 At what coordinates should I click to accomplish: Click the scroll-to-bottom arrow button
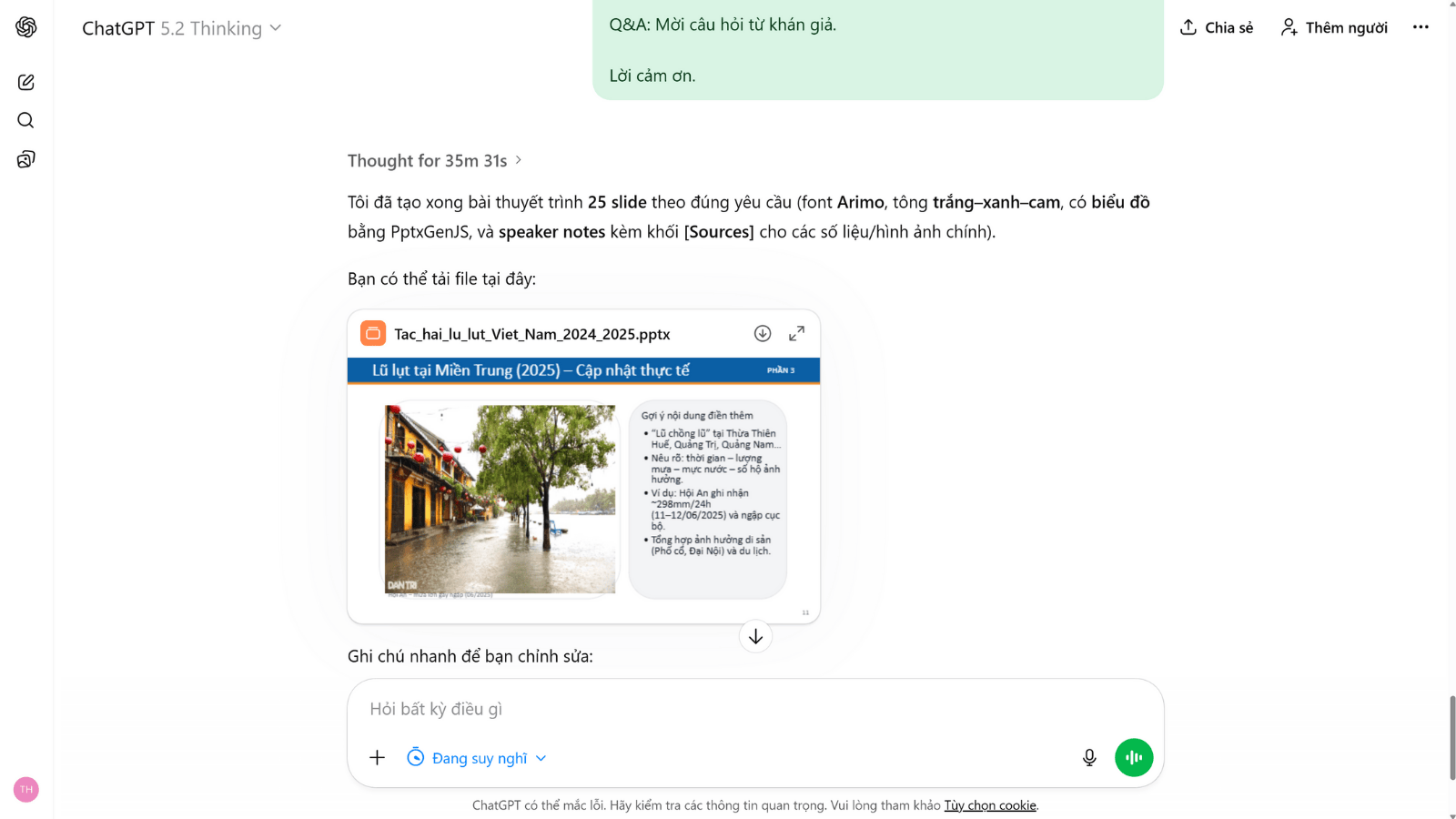[755, 636]
